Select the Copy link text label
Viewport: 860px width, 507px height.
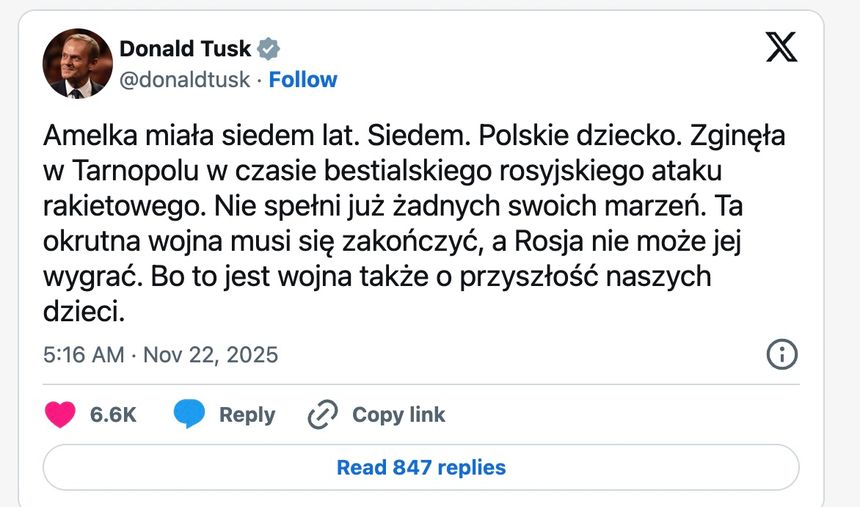click(x=398, y=415)
